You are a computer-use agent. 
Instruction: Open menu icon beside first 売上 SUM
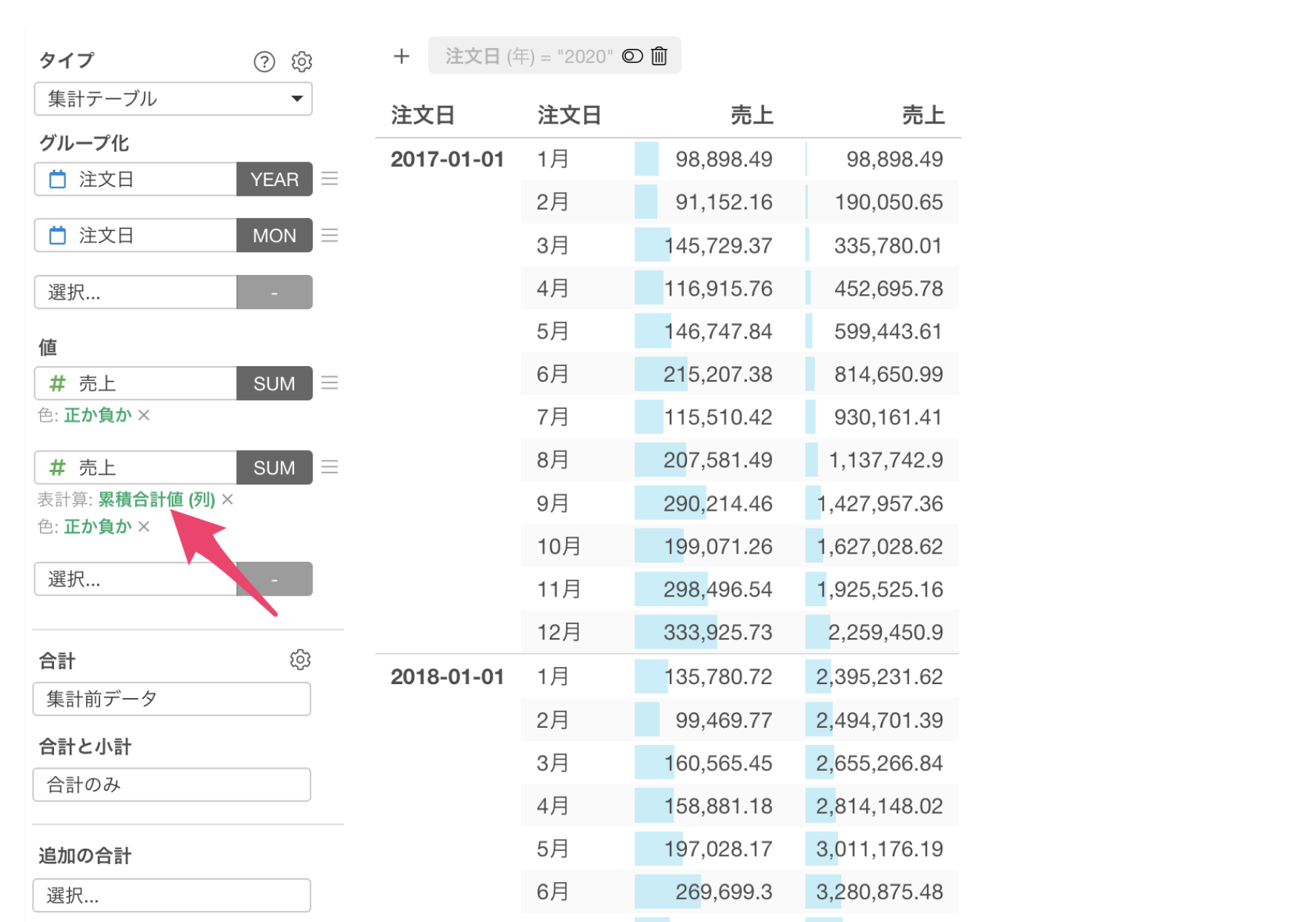click(x=330, y=383)
